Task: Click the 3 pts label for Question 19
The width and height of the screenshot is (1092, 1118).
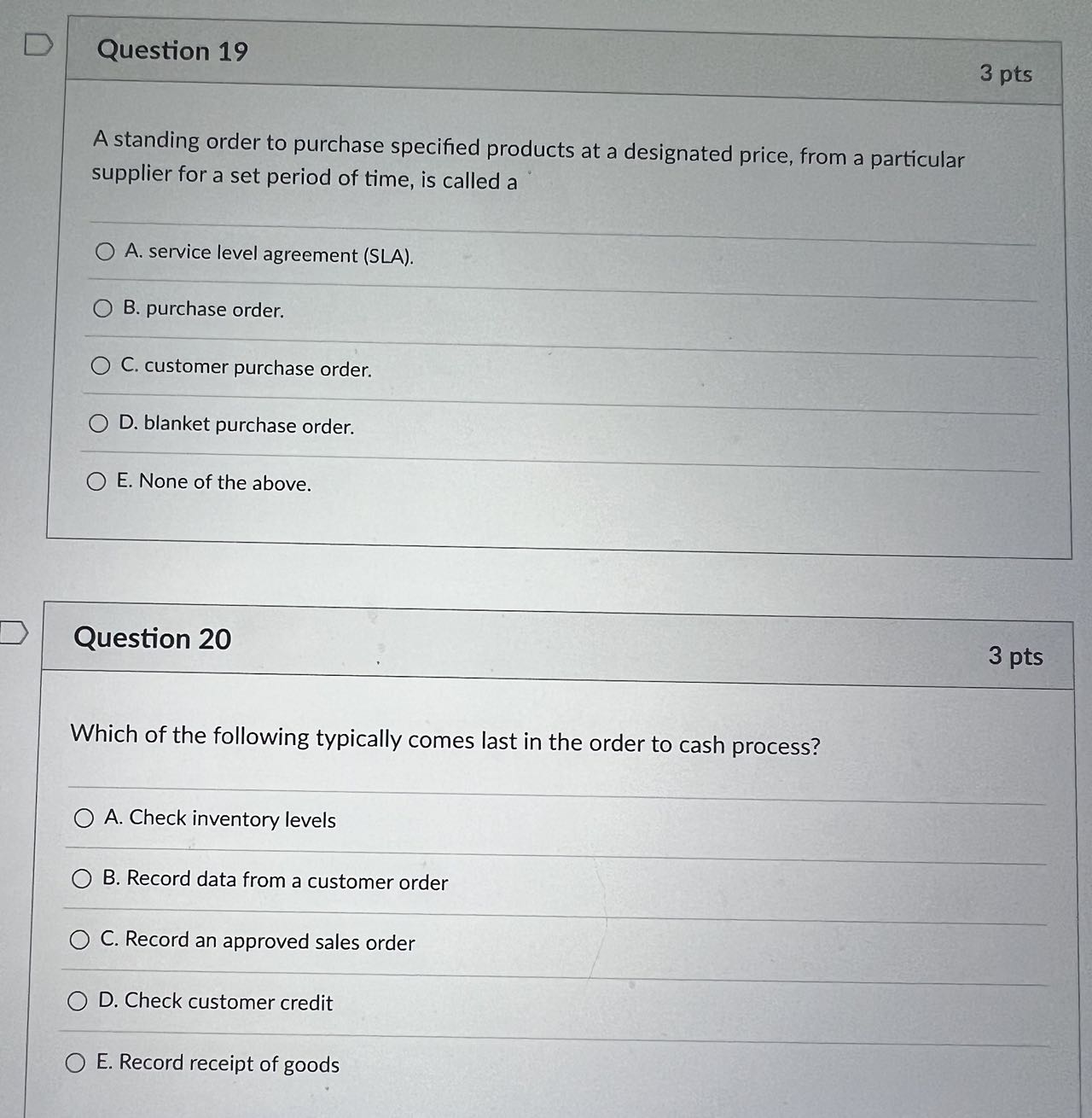Action: [1007, 75]
